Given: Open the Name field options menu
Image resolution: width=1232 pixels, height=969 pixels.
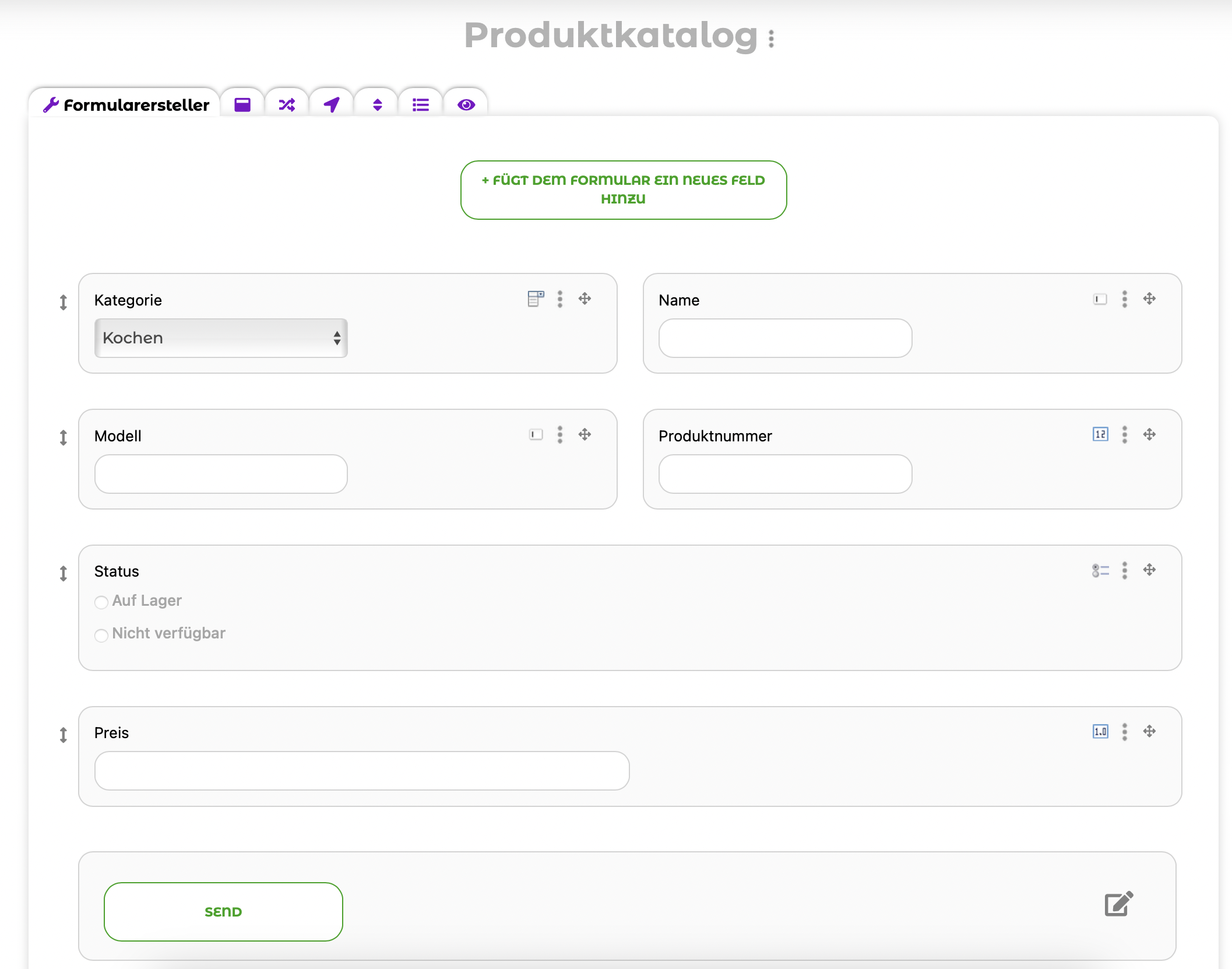Looking at the screenshot, I should (x=1125, y=299).
